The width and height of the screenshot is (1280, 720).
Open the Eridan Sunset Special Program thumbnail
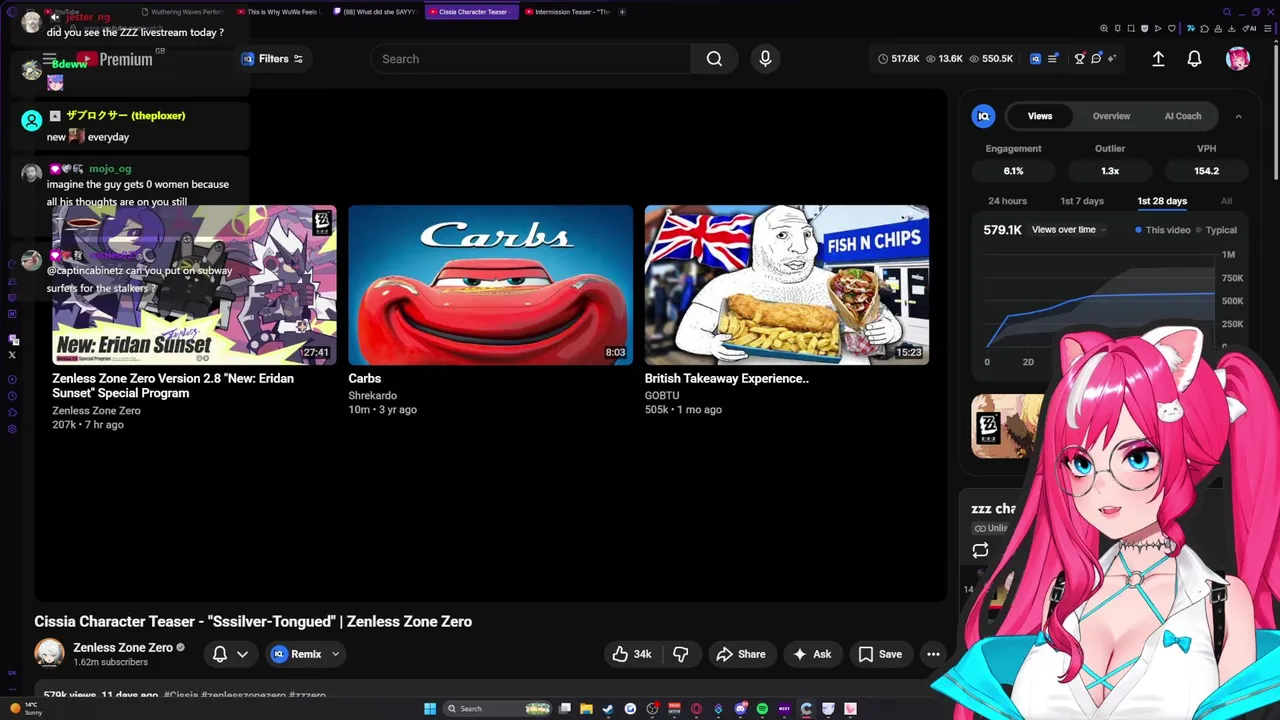point(194,285)
